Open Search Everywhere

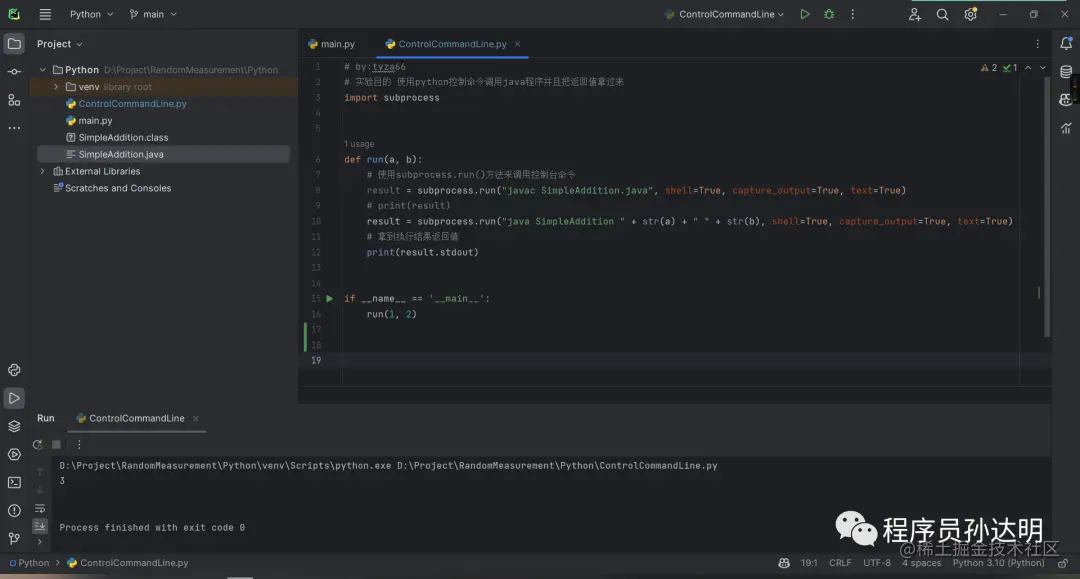click(942, 14)
